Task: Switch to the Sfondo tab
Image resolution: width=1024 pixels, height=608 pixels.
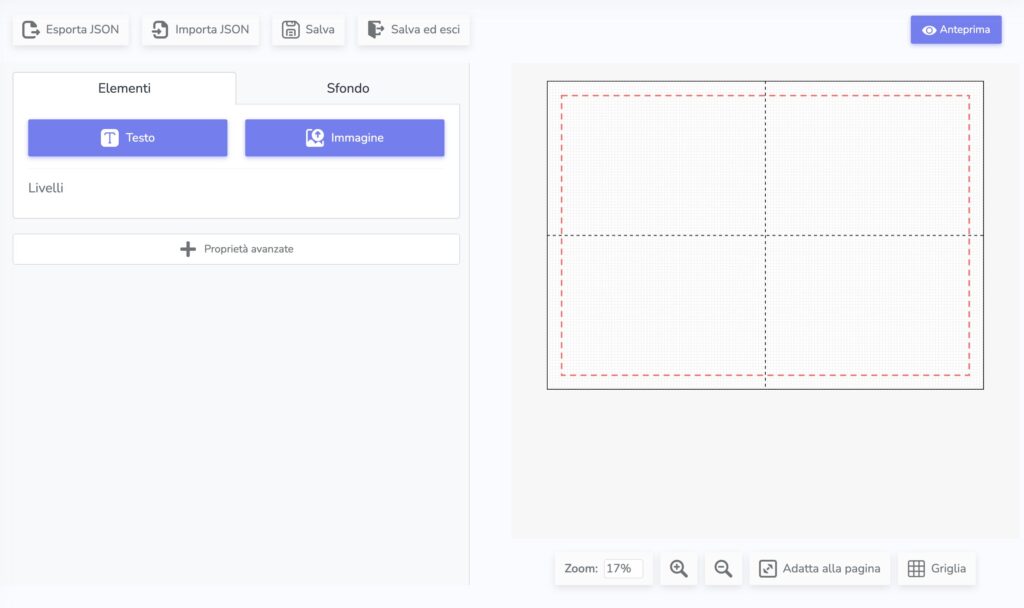Action: (348, 88)
